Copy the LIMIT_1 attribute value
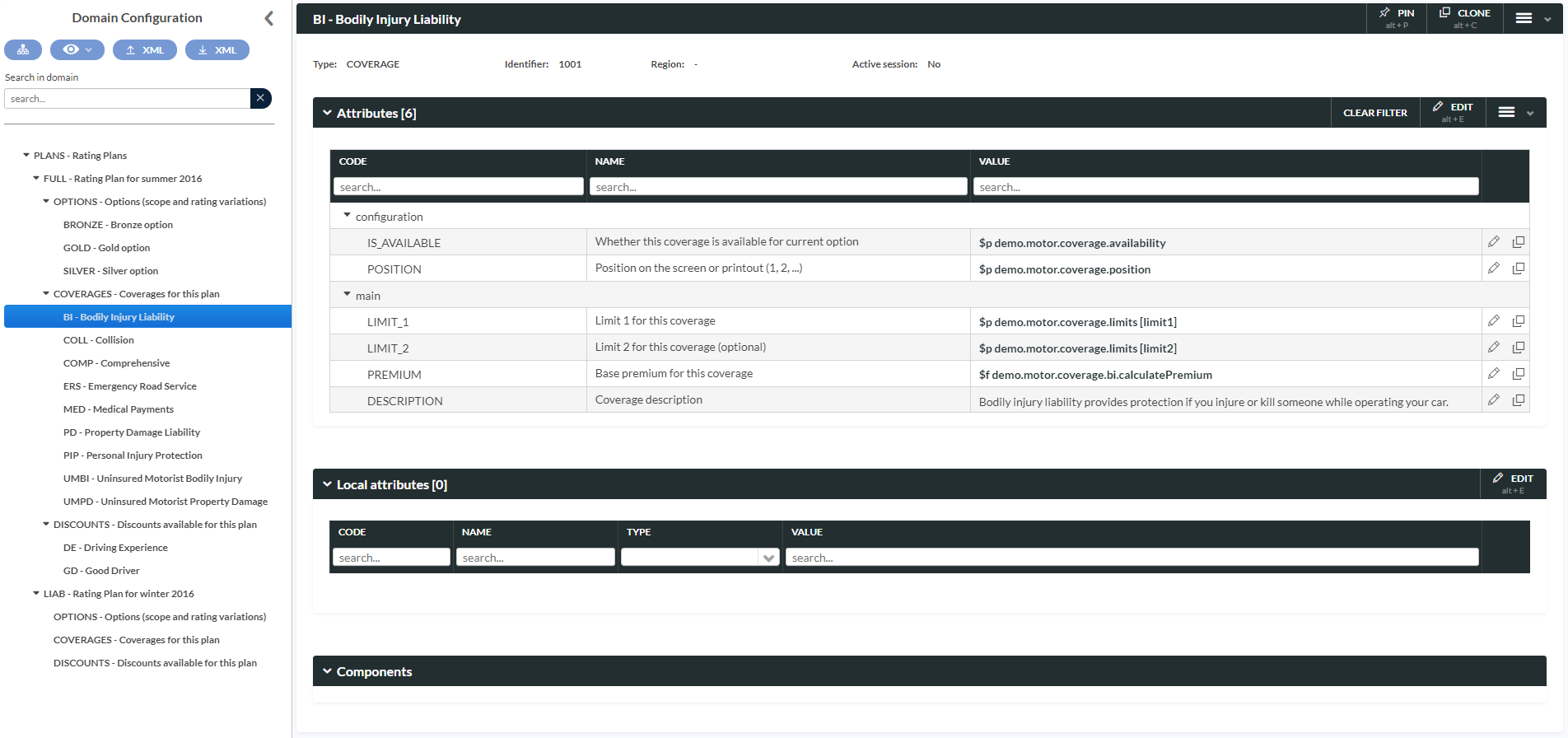 tap(1519, 321)
